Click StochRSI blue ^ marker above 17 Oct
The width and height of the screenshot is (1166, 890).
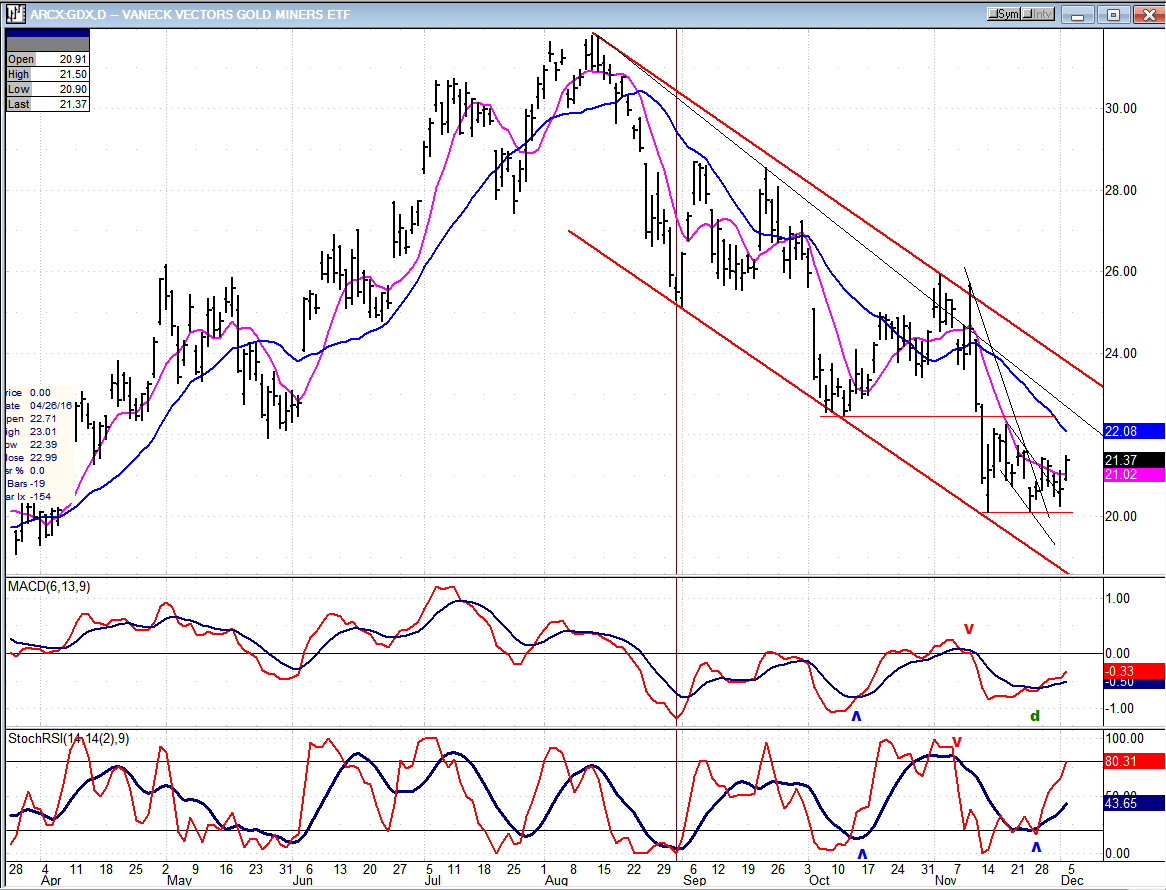pyautogui.click(x=862, y=853)
